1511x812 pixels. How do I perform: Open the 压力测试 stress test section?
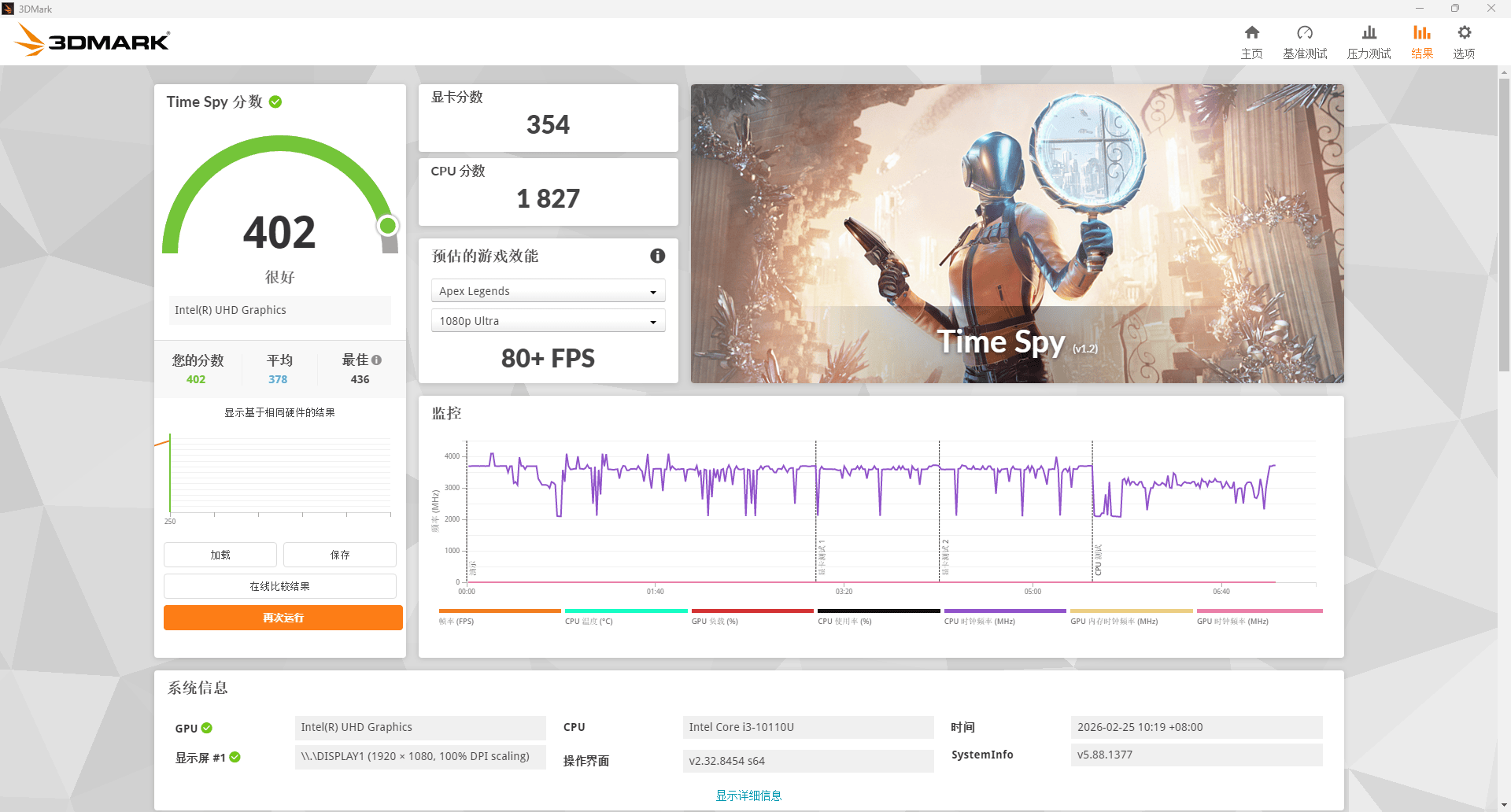point(1369,39)
